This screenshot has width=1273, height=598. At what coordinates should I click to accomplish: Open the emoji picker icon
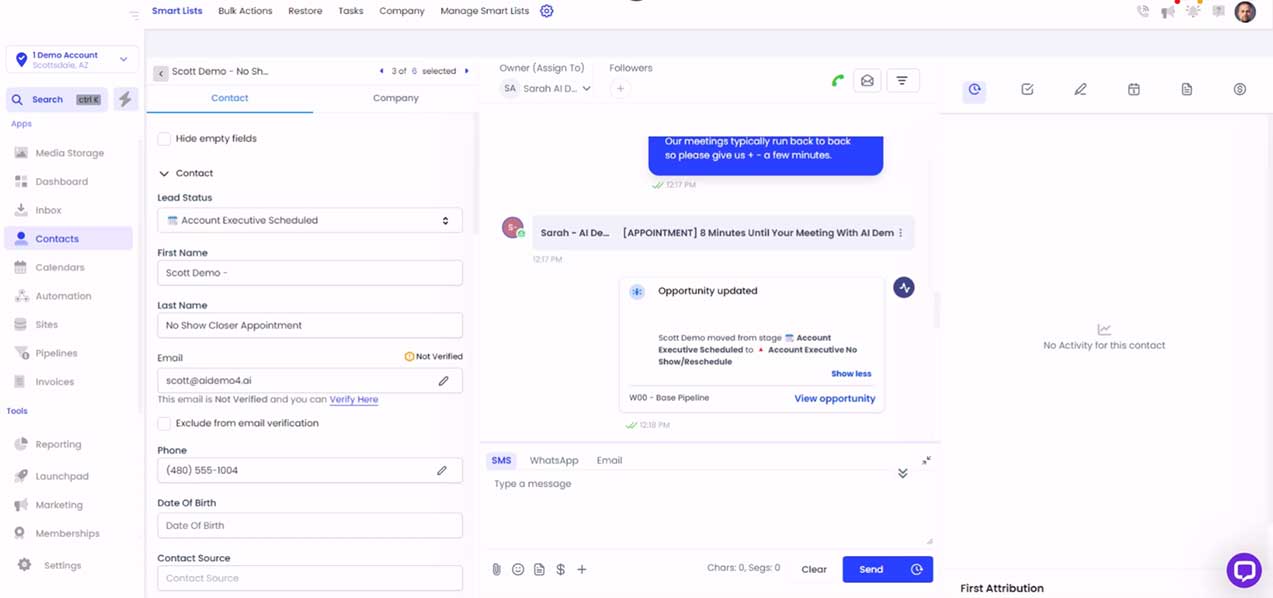point(518,569)
